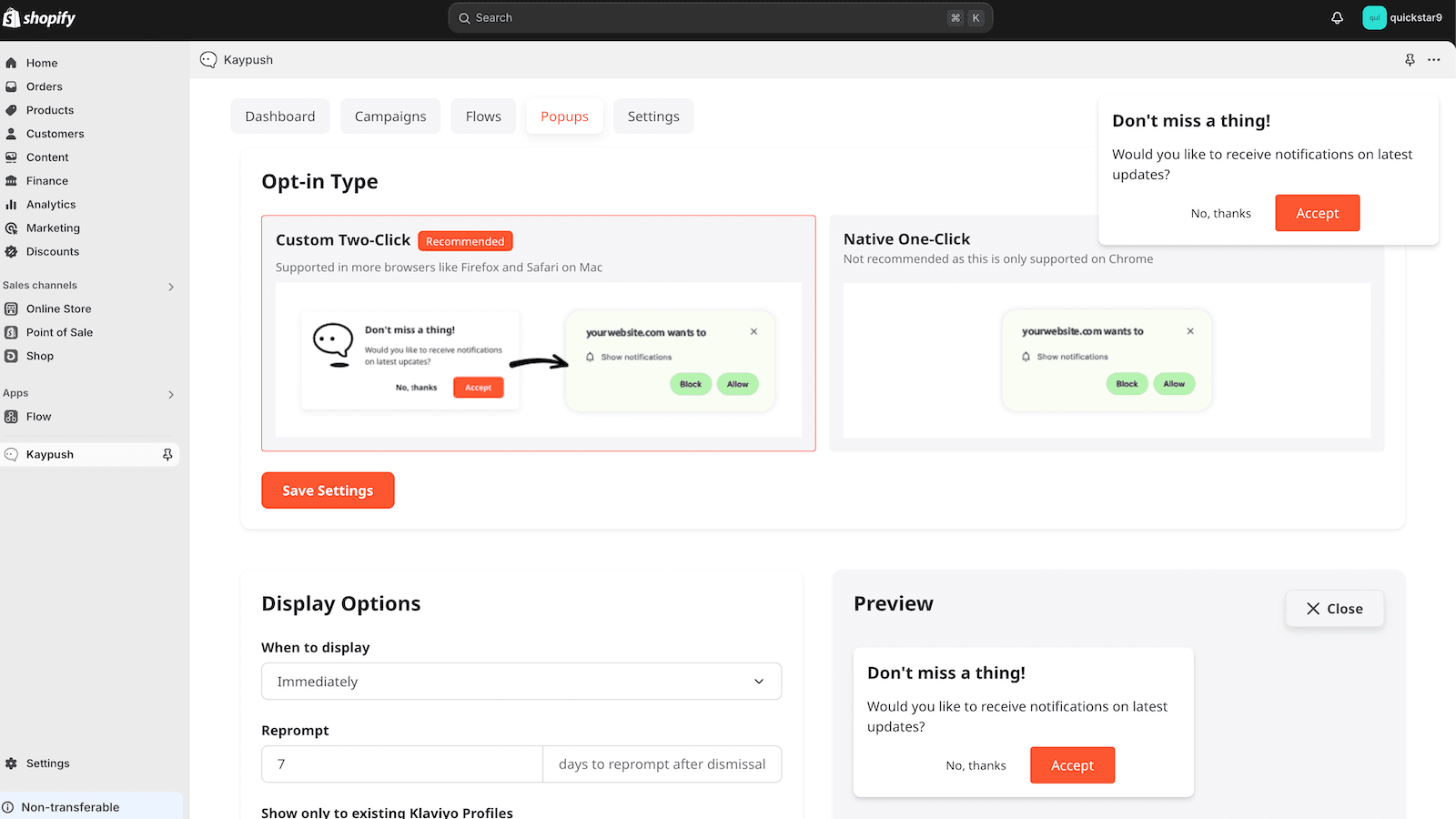Open the Flows tab
The width and height of the screenshot is (1456, 819).
click(483, 116)
